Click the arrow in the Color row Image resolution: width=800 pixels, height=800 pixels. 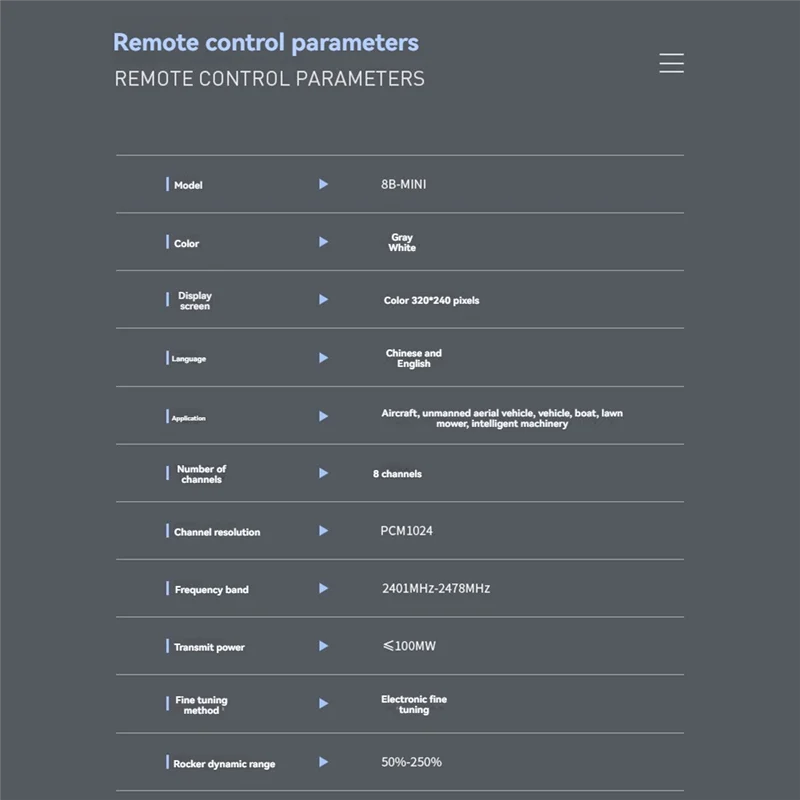[x=323, y=242]
